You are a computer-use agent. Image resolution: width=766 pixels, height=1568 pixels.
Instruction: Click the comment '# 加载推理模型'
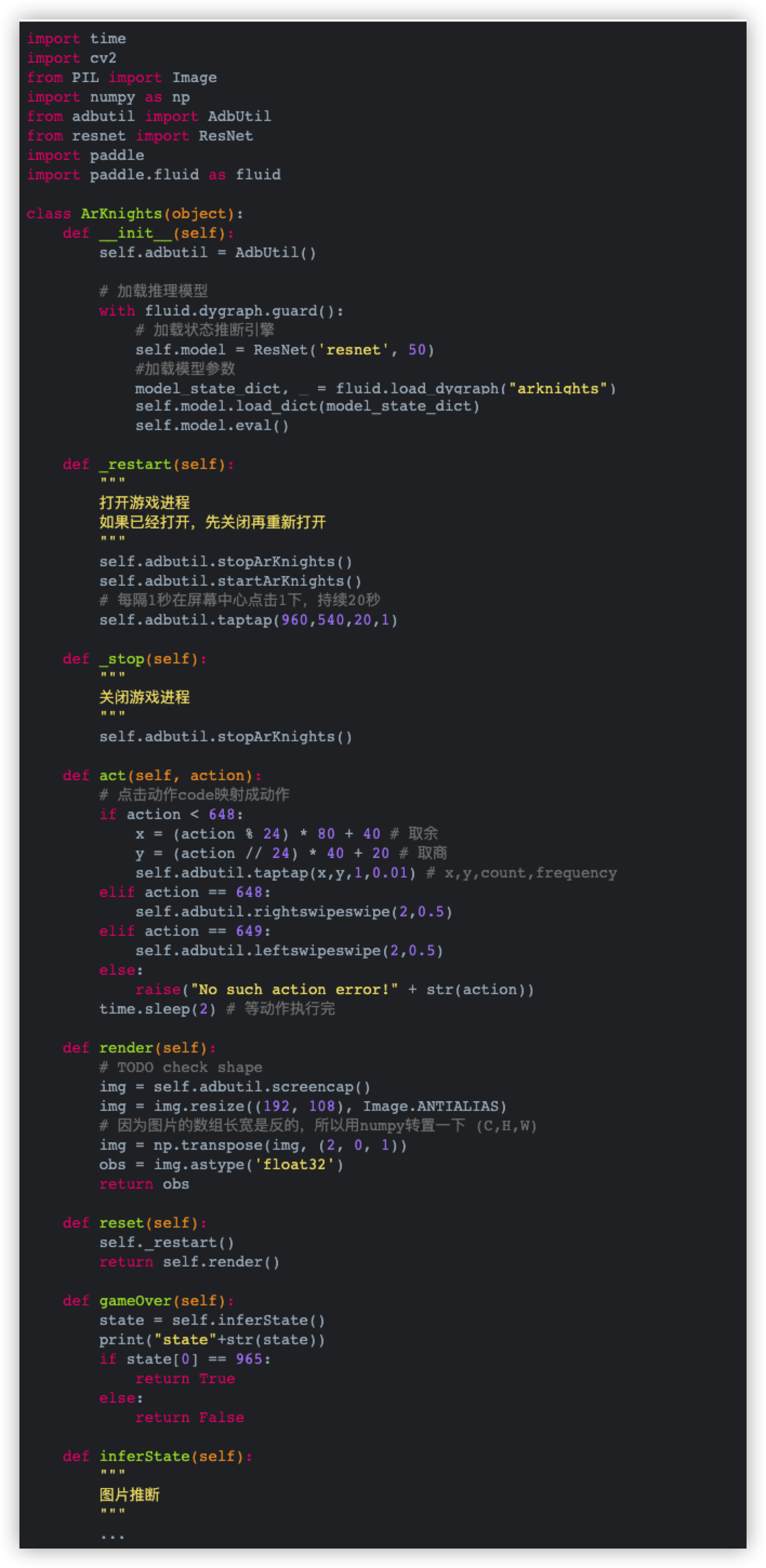[153, 291]
